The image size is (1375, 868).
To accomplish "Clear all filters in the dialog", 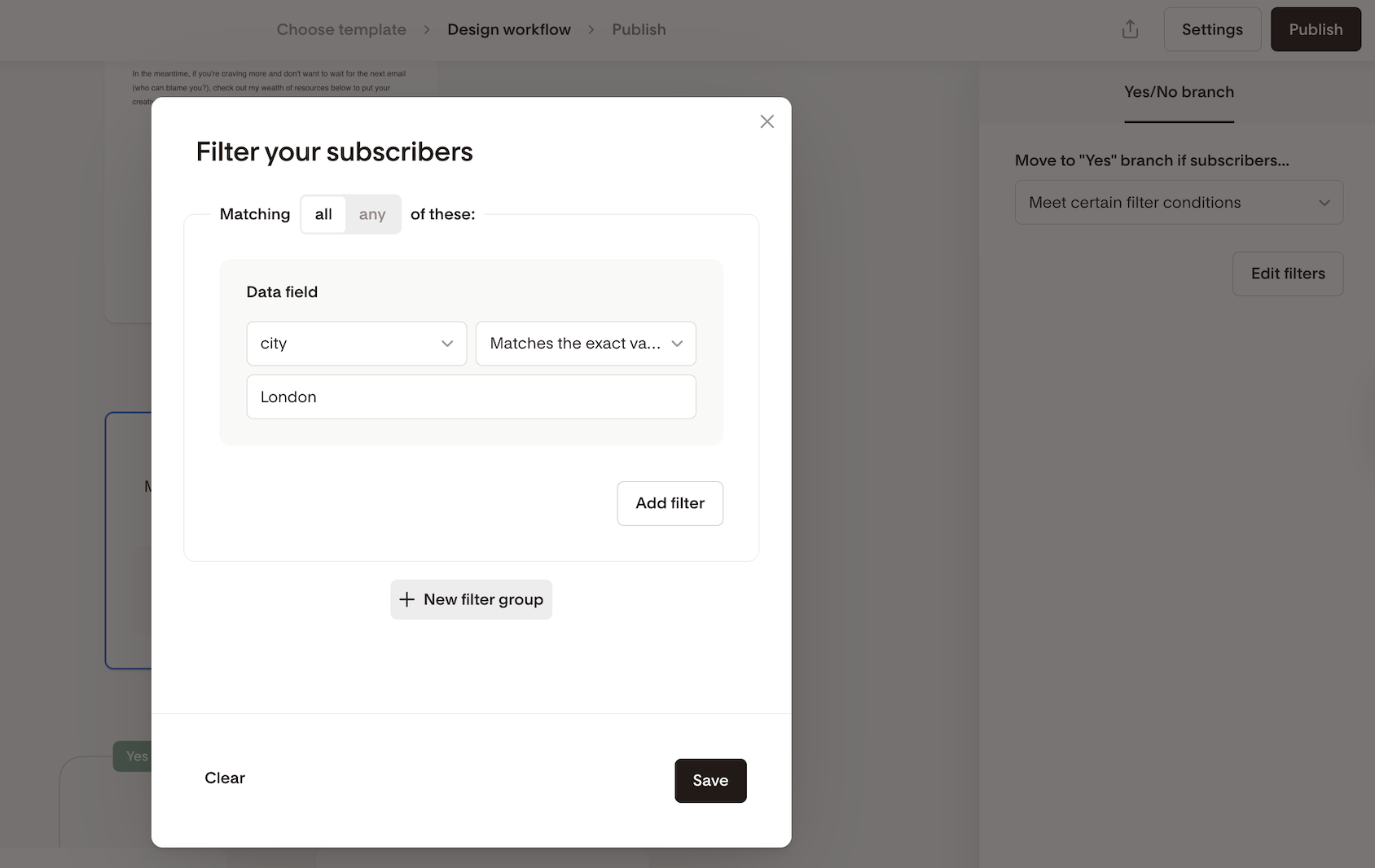I will (x=225, y=778).
